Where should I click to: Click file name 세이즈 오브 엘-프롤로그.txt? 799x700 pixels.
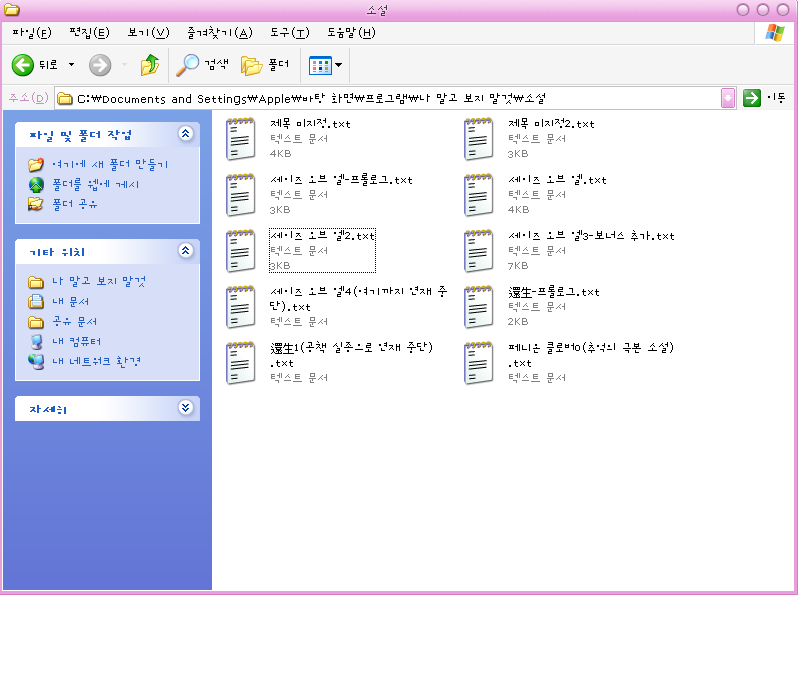pyautogui.click(x=341, y=180)
